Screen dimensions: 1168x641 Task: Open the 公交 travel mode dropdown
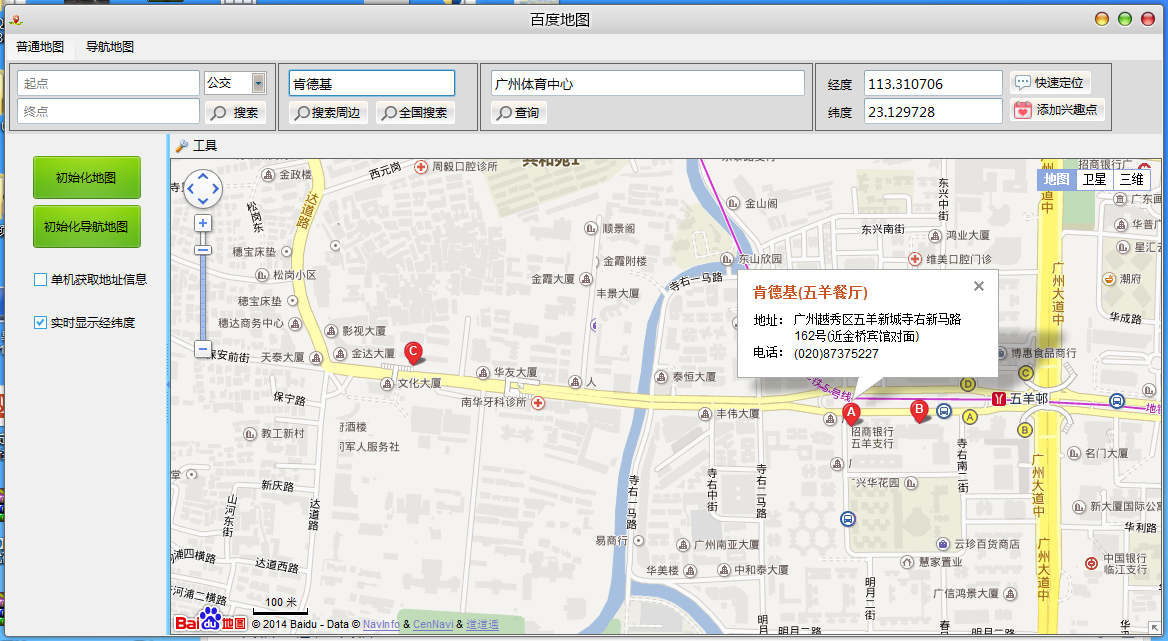pyautogui.click(x=258, y=83)
